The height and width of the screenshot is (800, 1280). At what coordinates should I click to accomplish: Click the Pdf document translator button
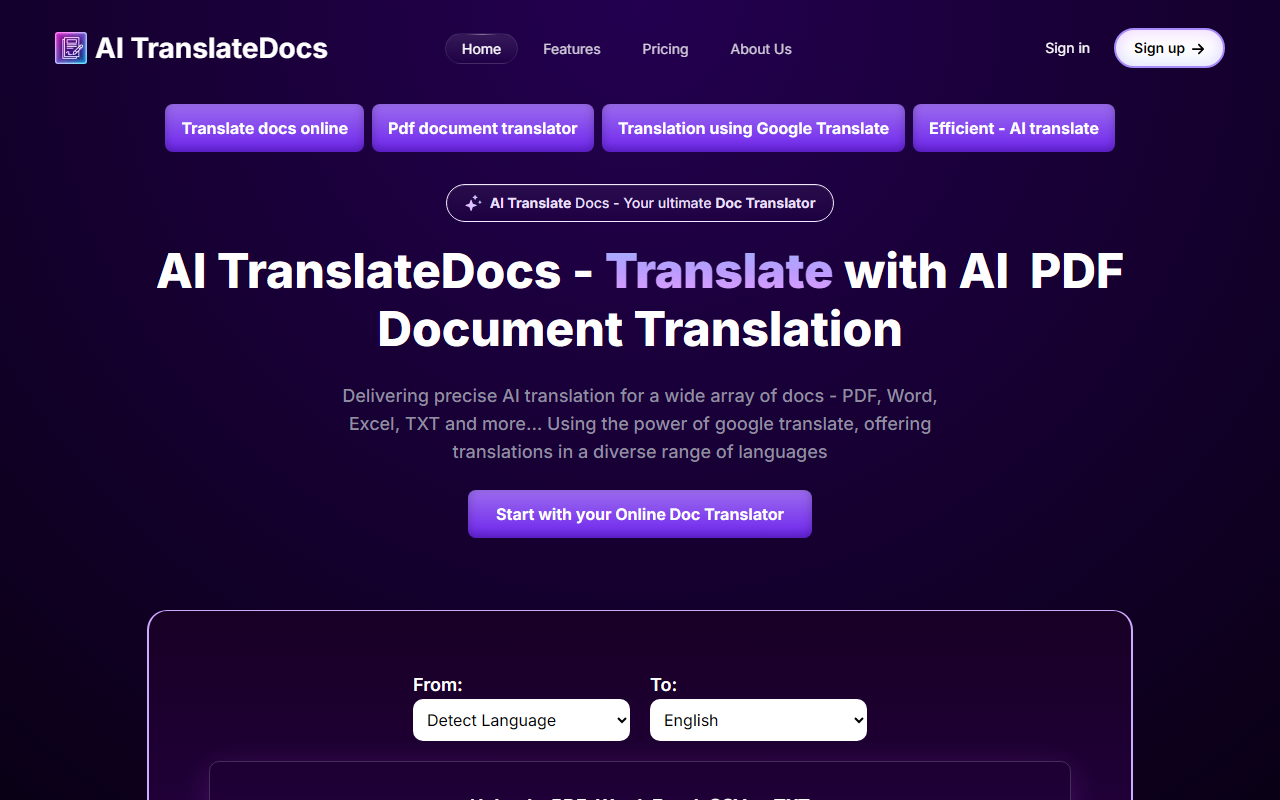point(483,128)
